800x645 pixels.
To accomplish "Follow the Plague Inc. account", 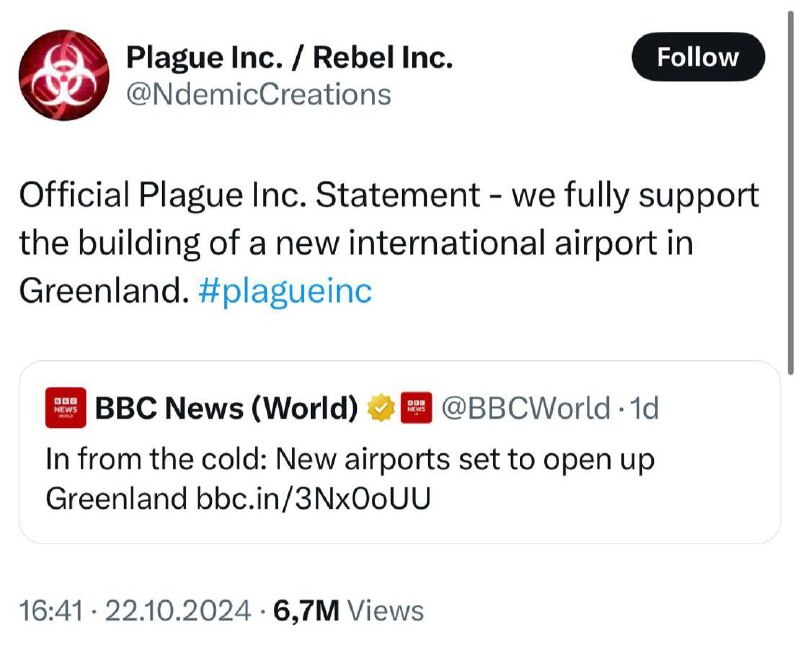I will [x=698, y=57].
